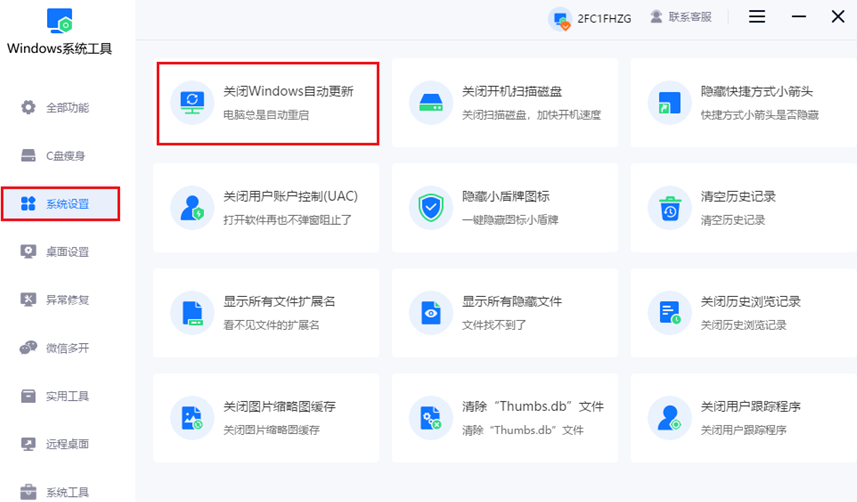Click the 实用工具 box icon

click(x=28, y=396)
